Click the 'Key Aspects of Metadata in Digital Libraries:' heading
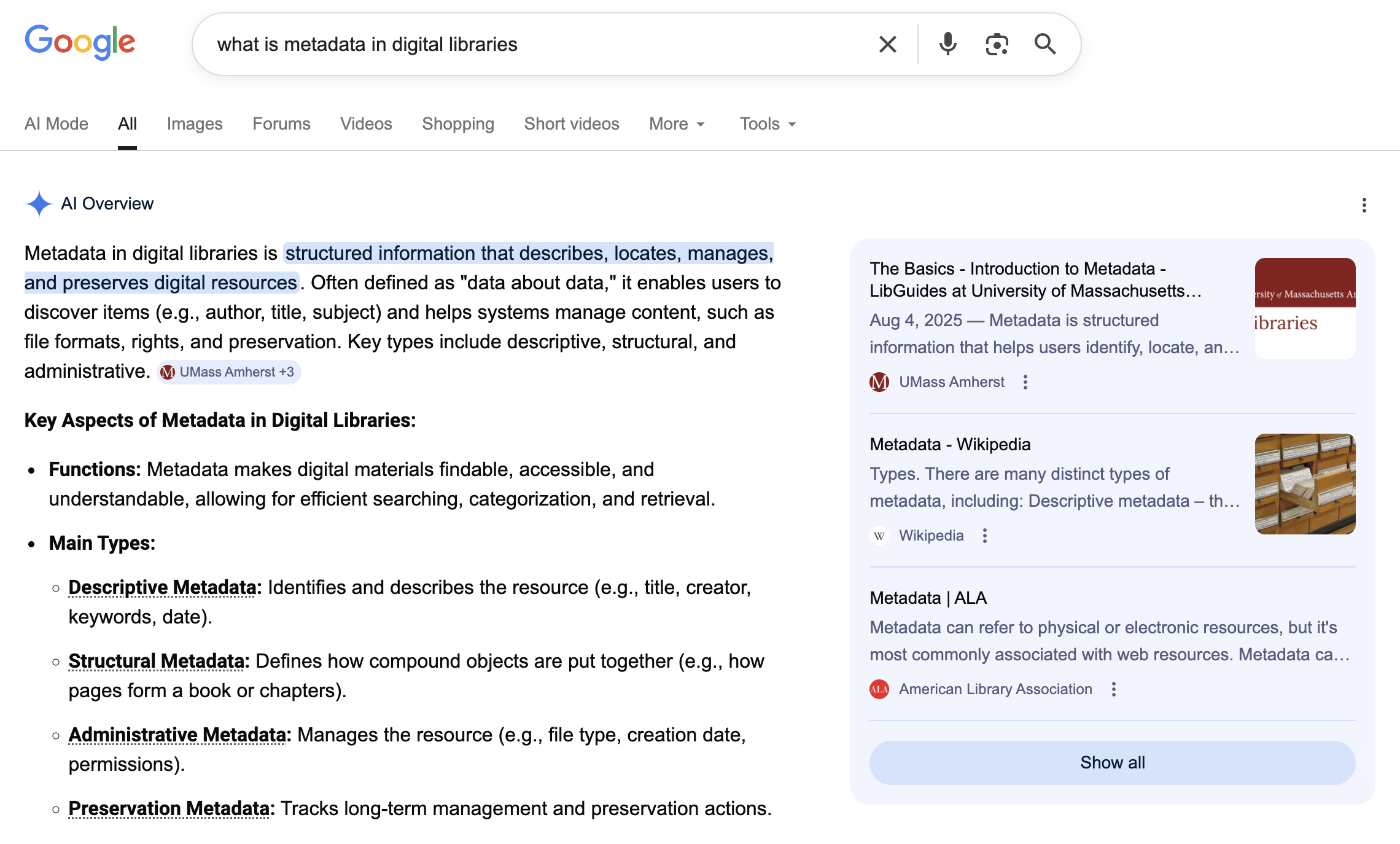This screenshot has width=1400, height=844. (x=220, y=420)
